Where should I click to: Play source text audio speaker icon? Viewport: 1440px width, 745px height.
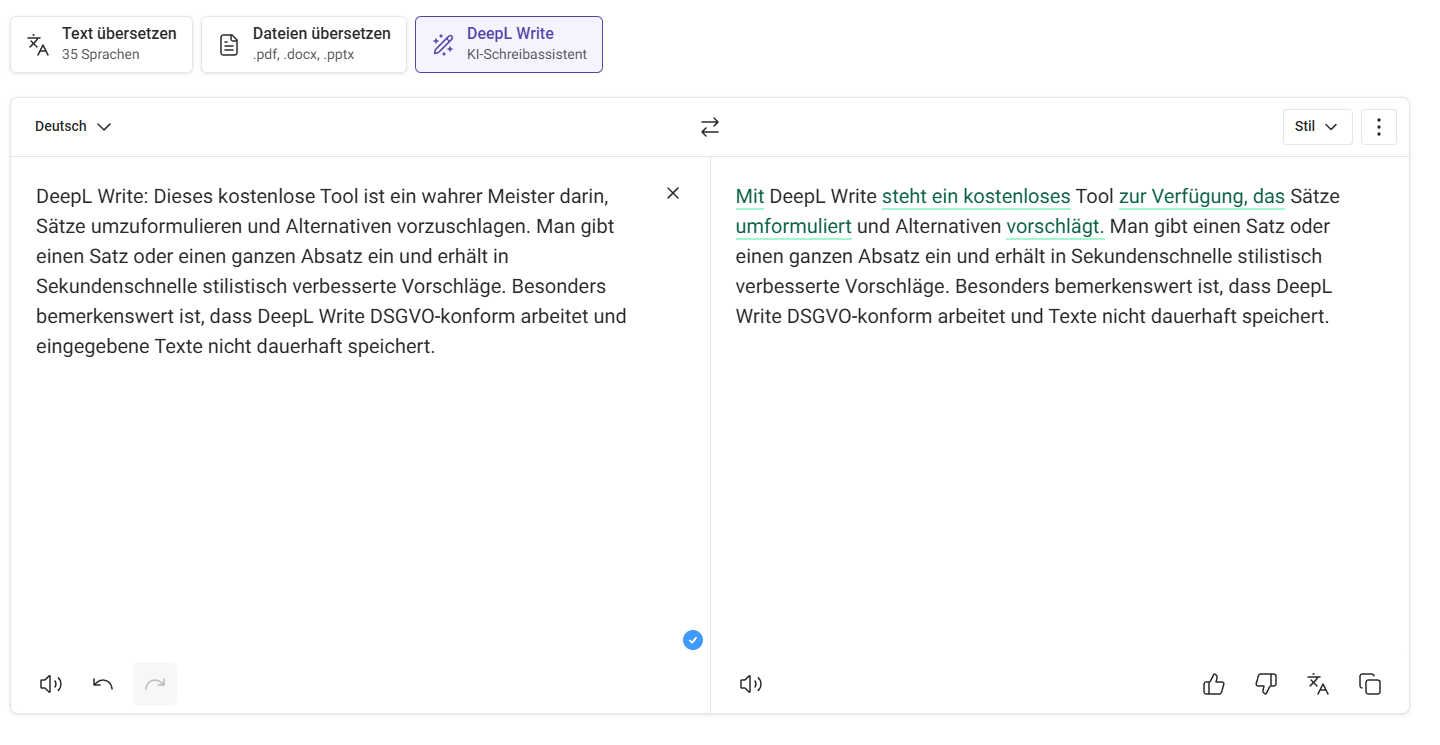[x=50, y=684]
